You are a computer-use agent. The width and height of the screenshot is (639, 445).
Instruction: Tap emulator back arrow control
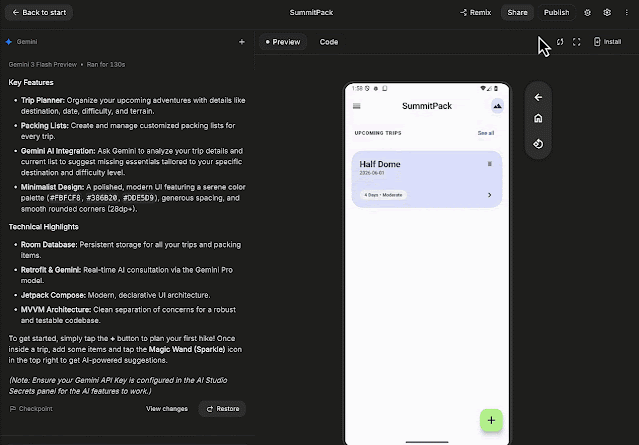tap(538, 97)
